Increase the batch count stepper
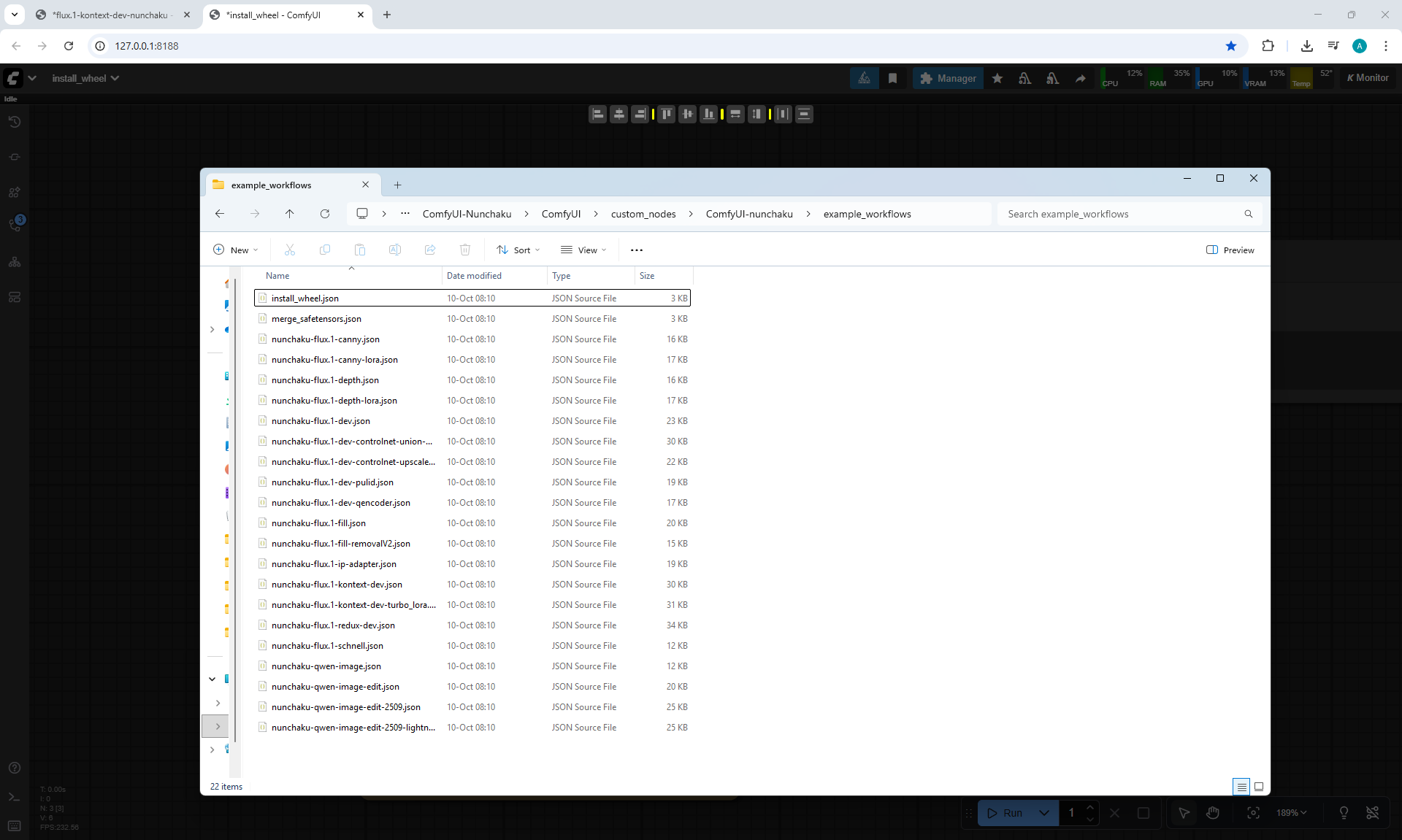The height and width of the screenshot is (840, 1402). 1090,806
